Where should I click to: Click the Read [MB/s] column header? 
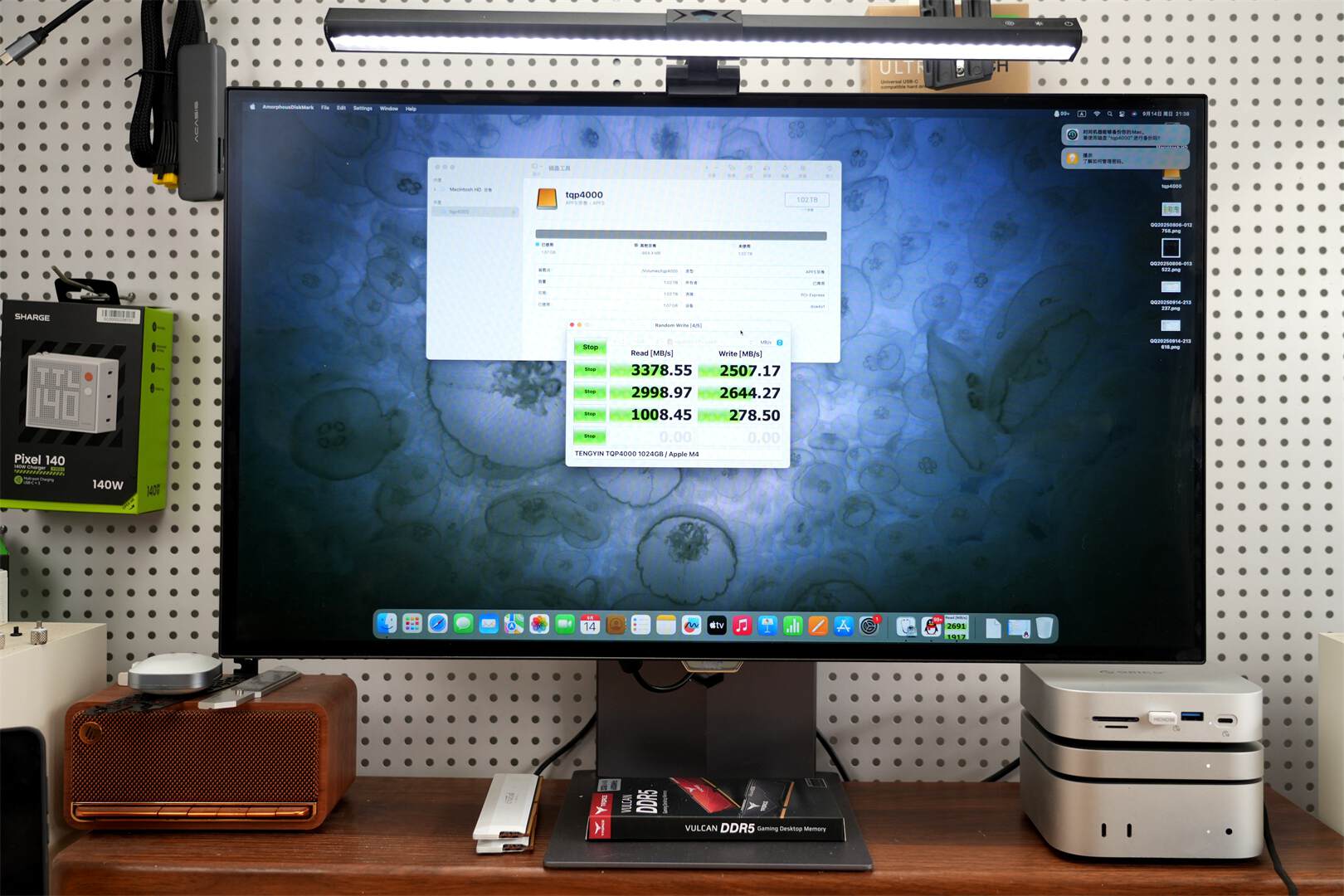[x=652, y=353]
